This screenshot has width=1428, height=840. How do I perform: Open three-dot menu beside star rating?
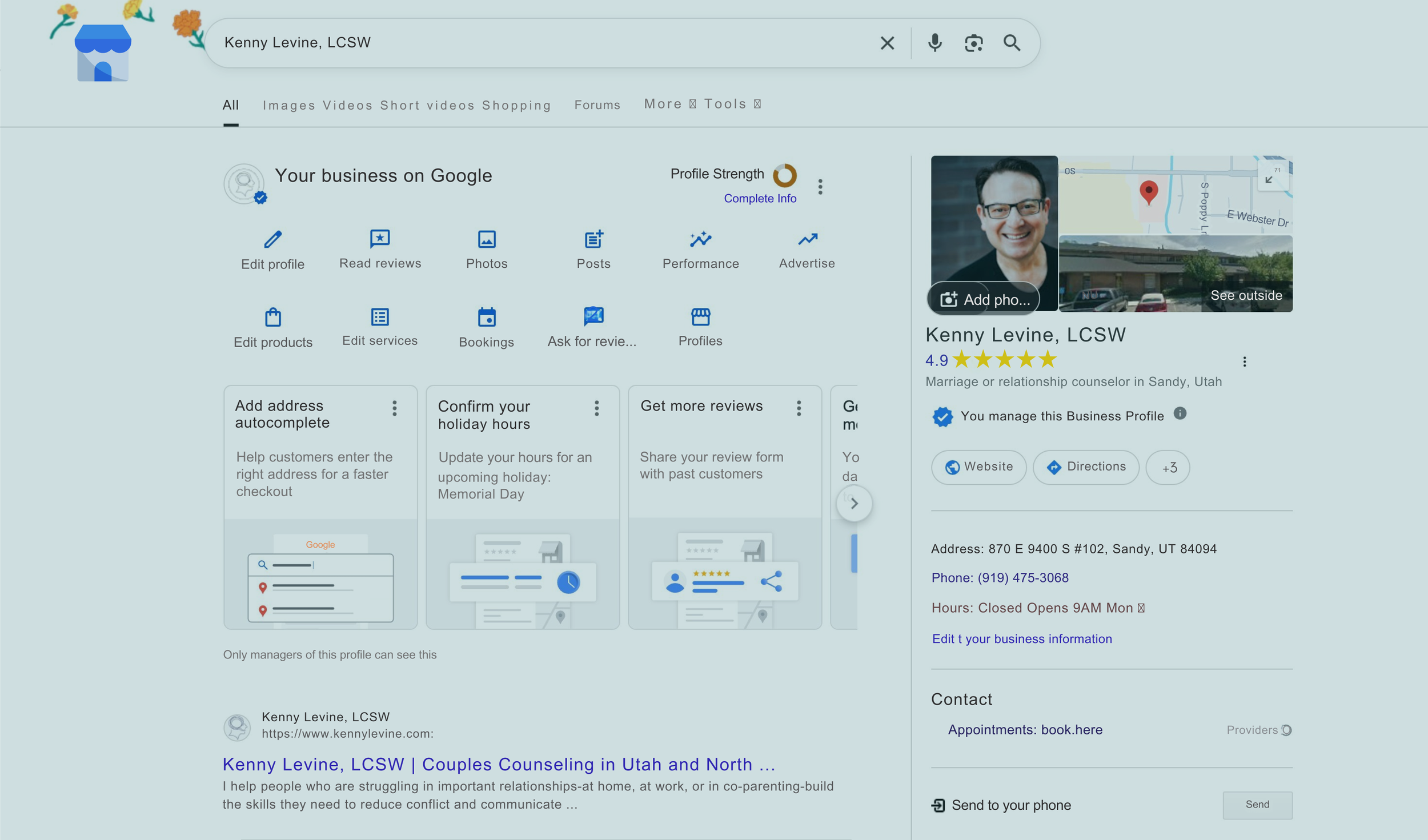tap(1244, 361)
